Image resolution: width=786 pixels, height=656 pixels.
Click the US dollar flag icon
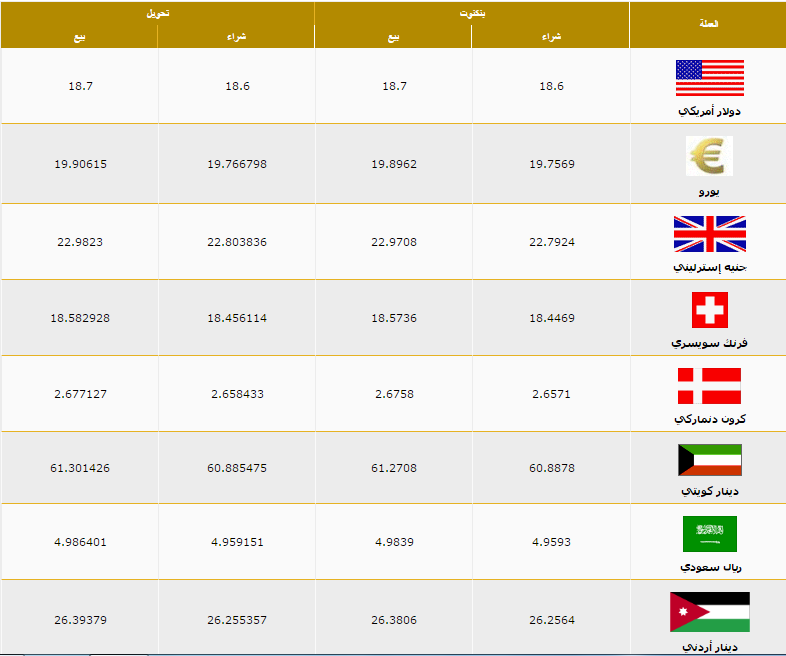click(709, 78)
